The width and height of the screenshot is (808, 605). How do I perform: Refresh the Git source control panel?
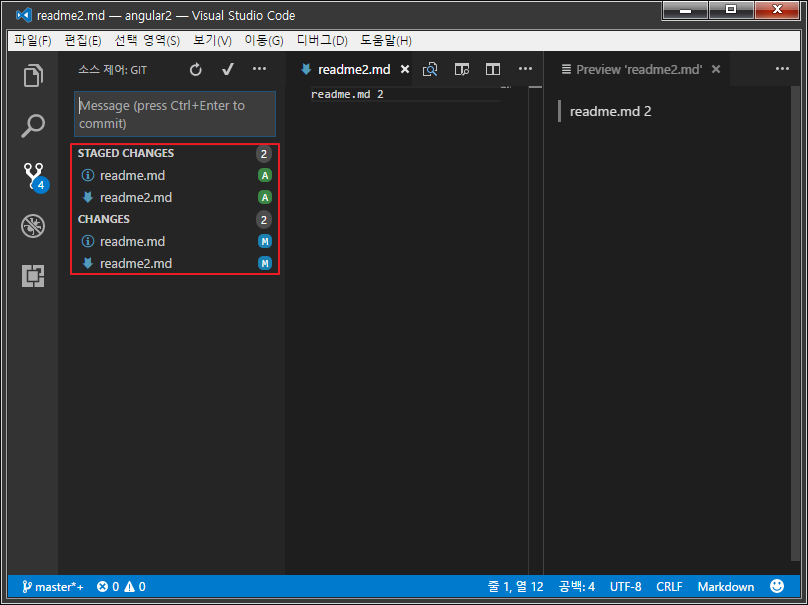(x=196, y=70)
